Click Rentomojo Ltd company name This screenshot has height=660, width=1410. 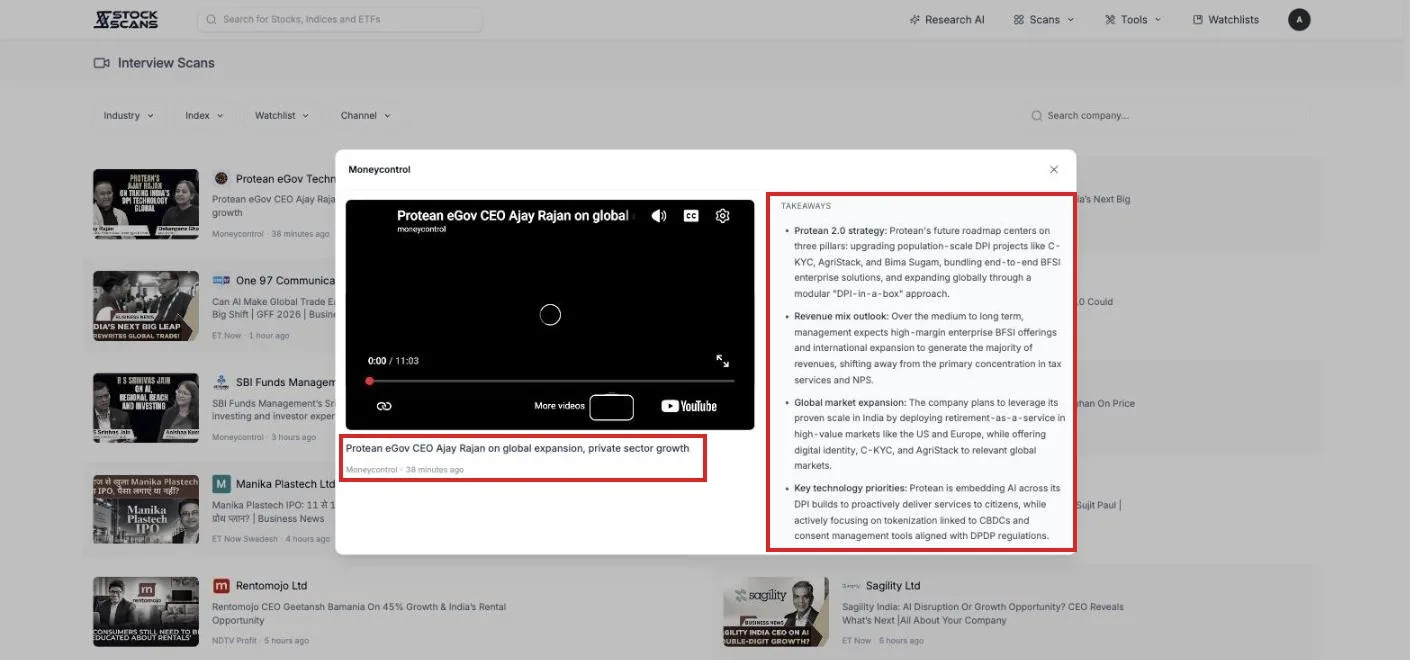pyautogui.click(x=271, y=586)
